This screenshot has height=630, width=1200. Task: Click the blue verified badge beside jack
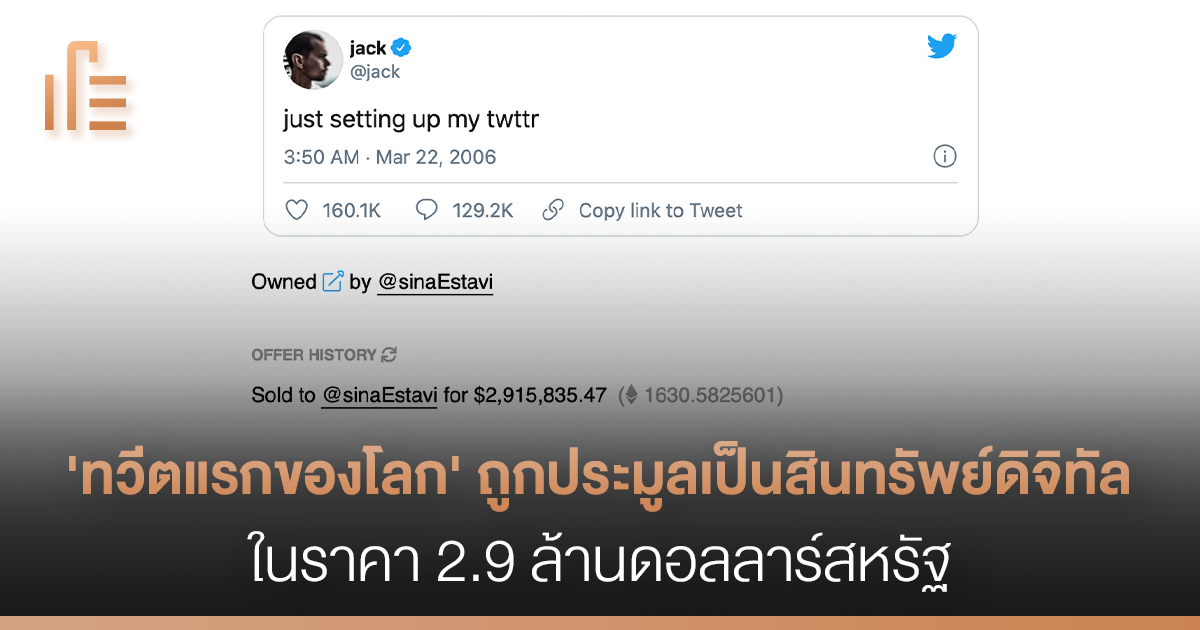403,47
